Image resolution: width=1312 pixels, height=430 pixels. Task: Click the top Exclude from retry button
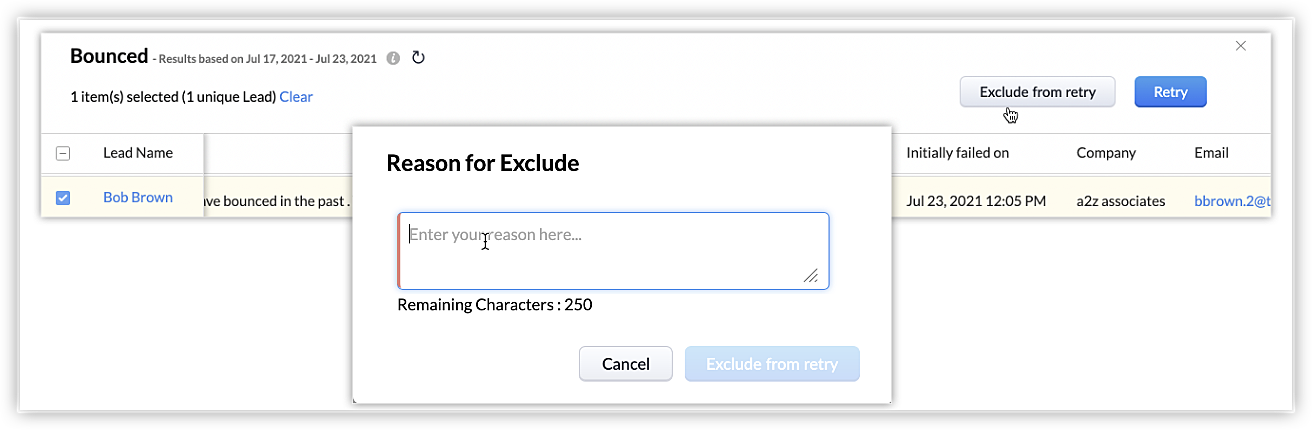(x=1037, y=92)
